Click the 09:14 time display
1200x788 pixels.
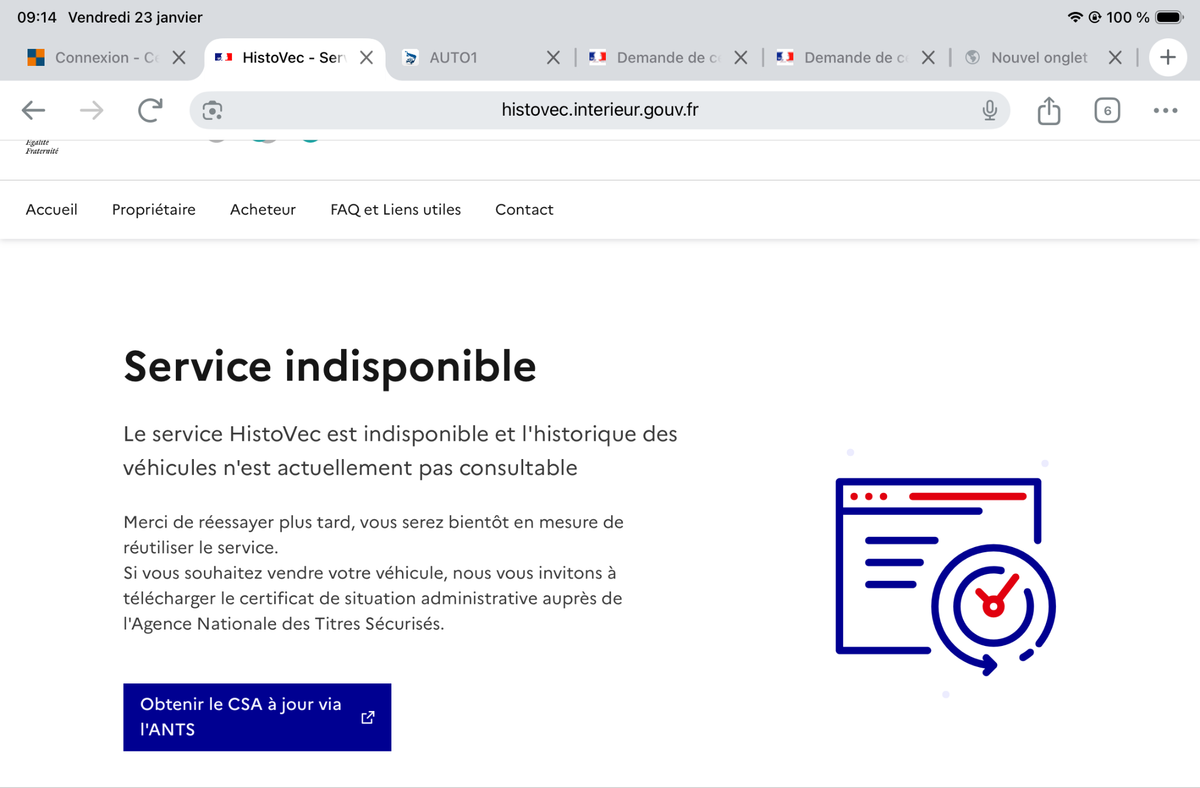[37, 17]
